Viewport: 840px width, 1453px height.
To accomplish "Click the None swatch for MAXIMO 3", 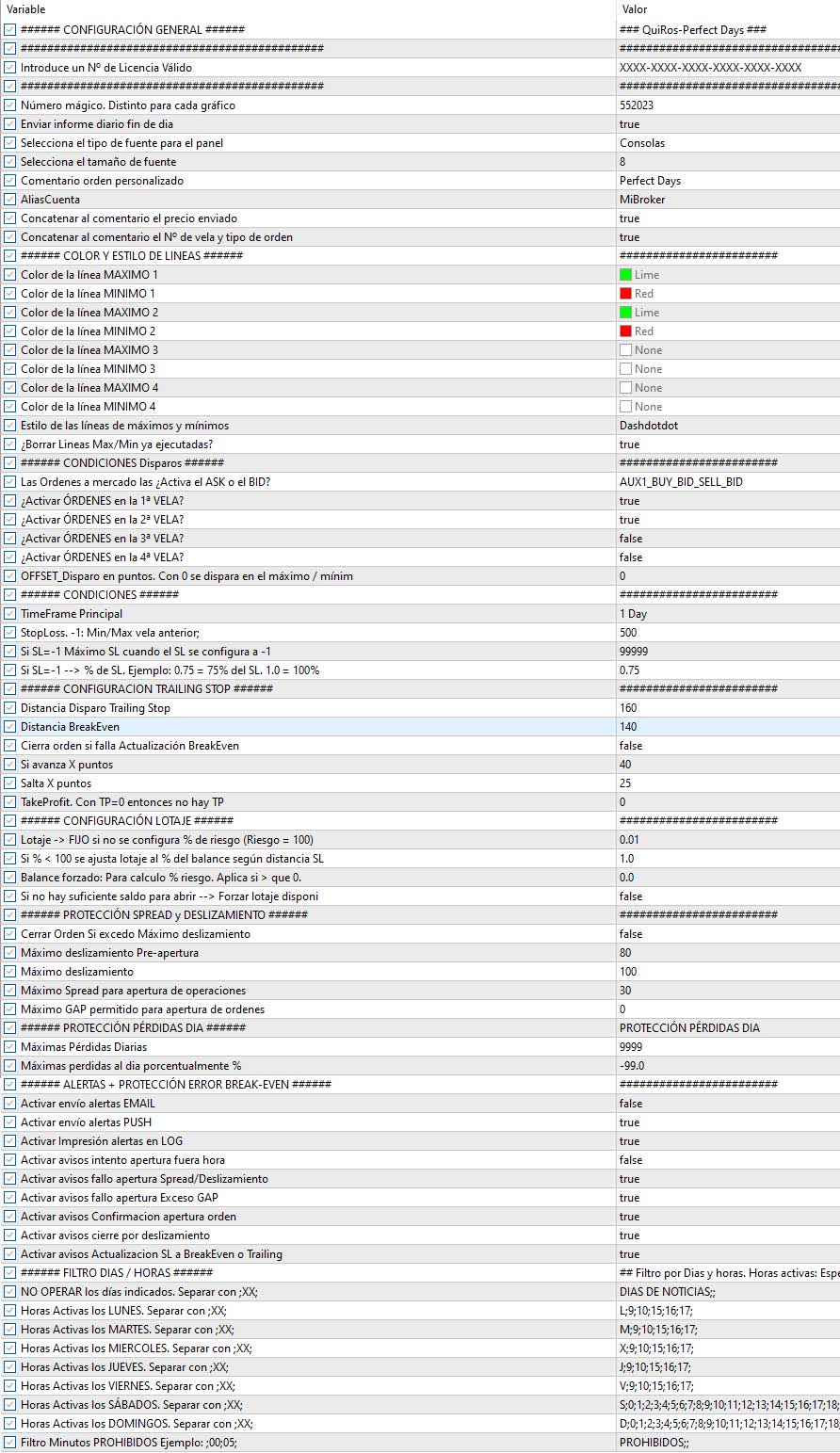I will pos(625,350).
